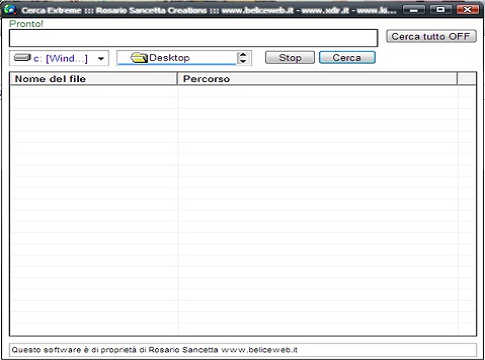Click the up arrow of the folder list

pos(243,55)
